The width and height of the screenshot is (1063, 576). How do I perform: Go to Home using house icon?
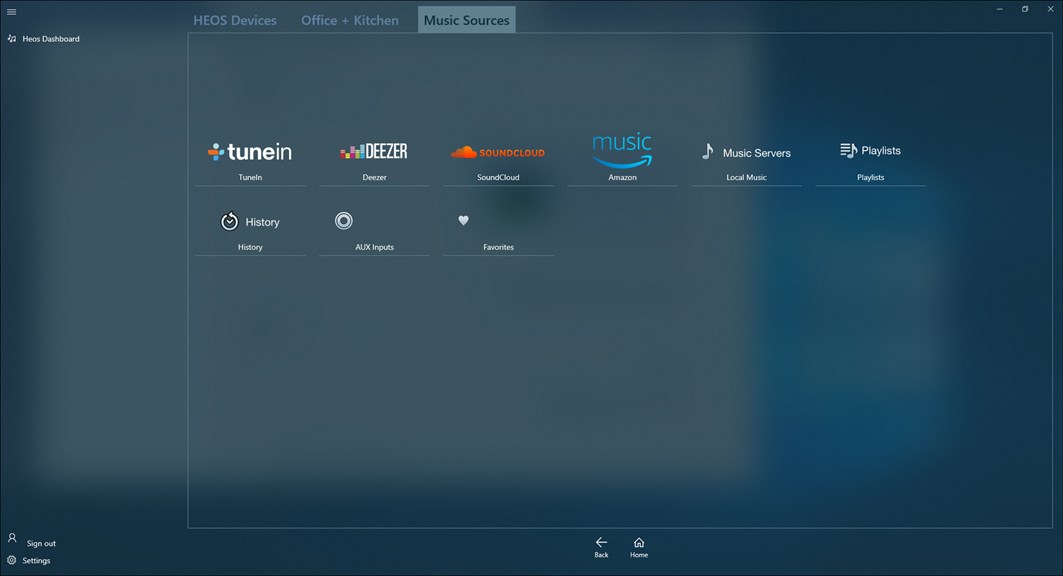pos(639,542)
